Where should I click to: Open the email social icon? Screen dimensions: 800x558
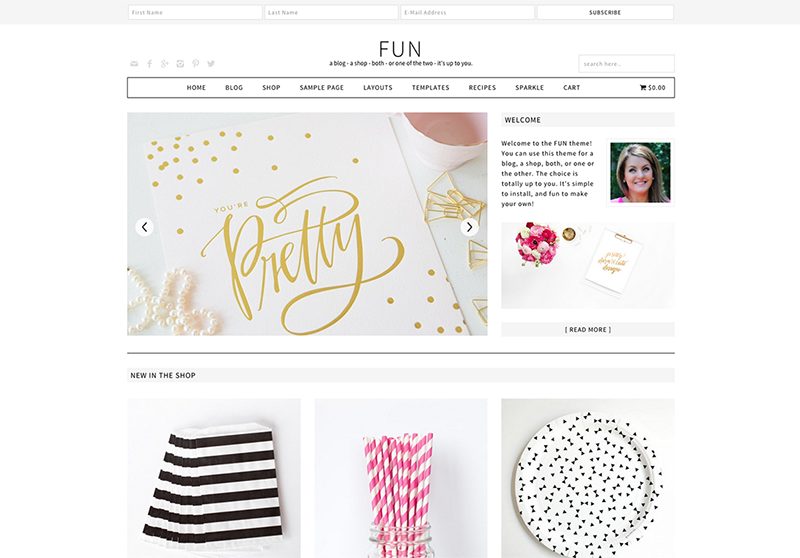click(134, 64)
